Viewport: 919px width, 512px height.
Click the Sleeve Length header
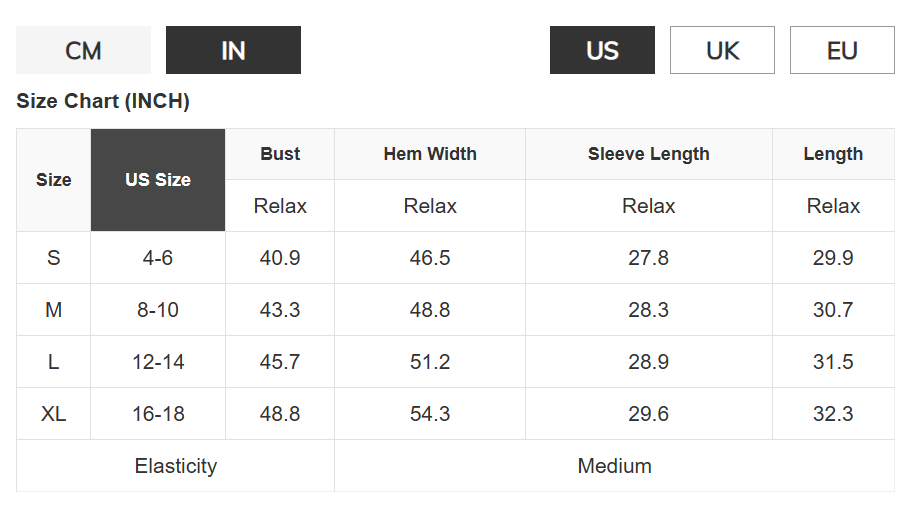coord(649,154)
